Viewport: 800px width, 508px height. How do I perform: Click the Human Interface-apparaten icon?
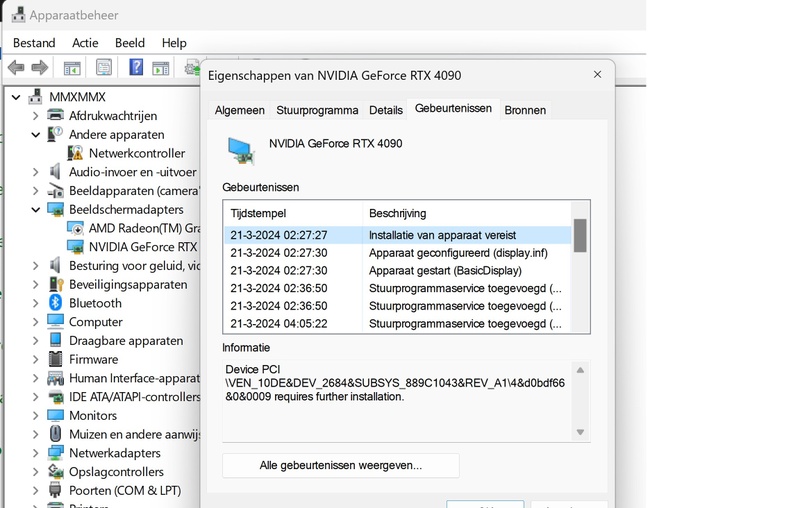click(x=56, y=378)
